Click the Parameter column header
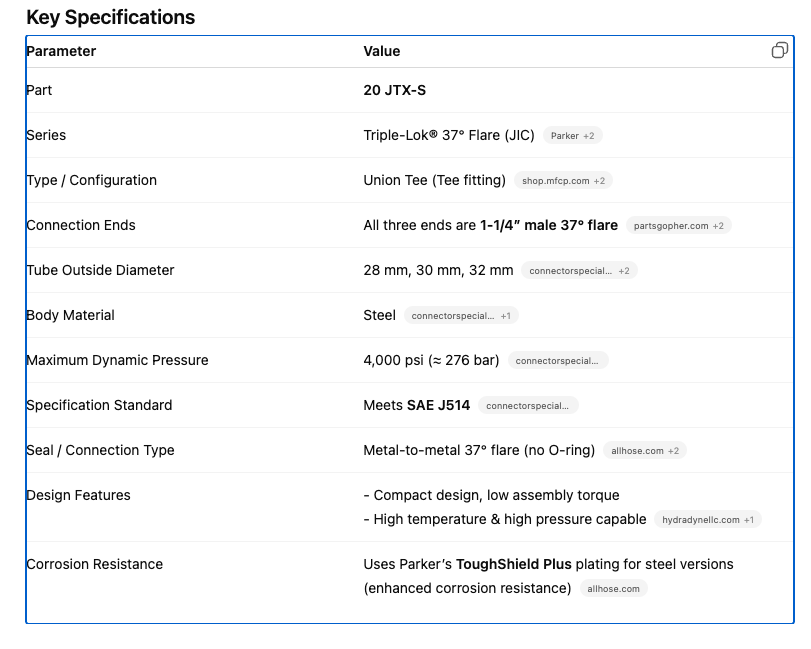The width and height of the screenshot is (811, 649). coord(61,51)
